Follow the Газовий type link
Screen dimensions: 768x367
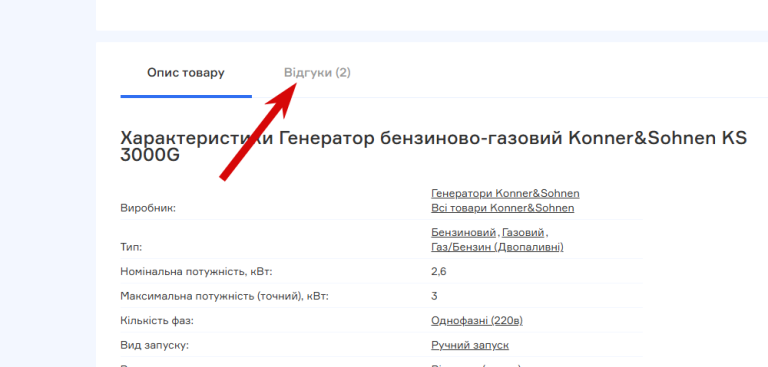click(523, 232)
